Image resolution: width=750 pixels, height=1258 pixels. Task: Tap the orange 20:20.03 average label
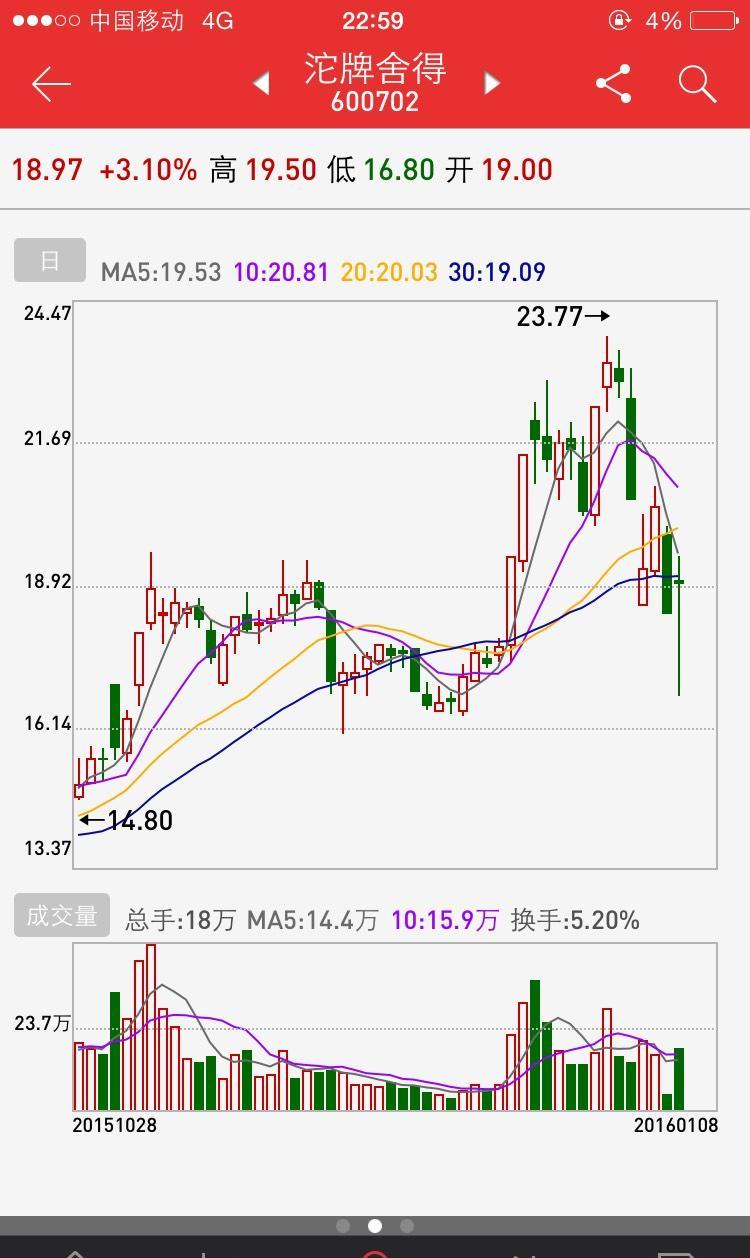tap(389, 271)
